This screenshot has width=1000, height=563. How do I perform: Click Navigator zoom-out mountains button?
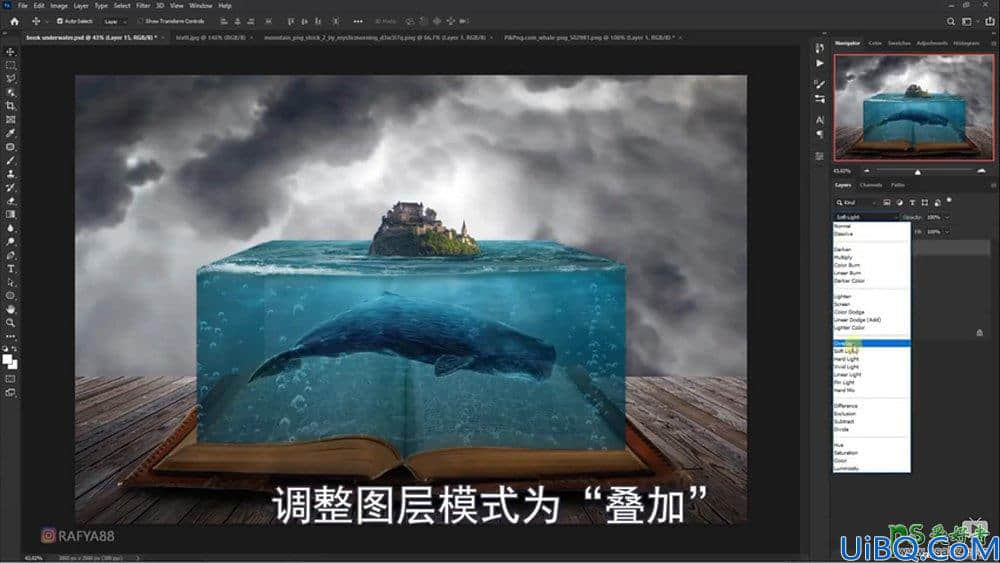pyautogui.click(x=866, y=171)
